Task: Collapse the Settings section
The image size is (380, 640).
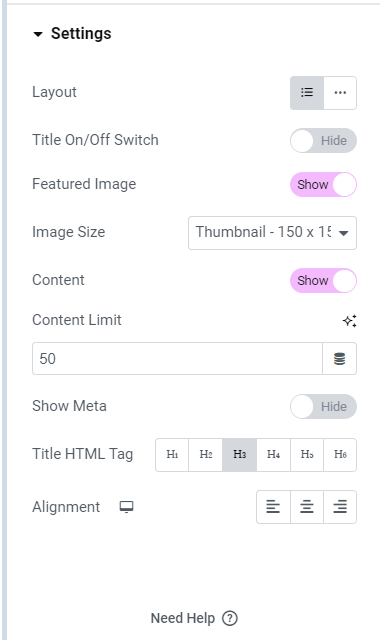Action: click(72, 33)
